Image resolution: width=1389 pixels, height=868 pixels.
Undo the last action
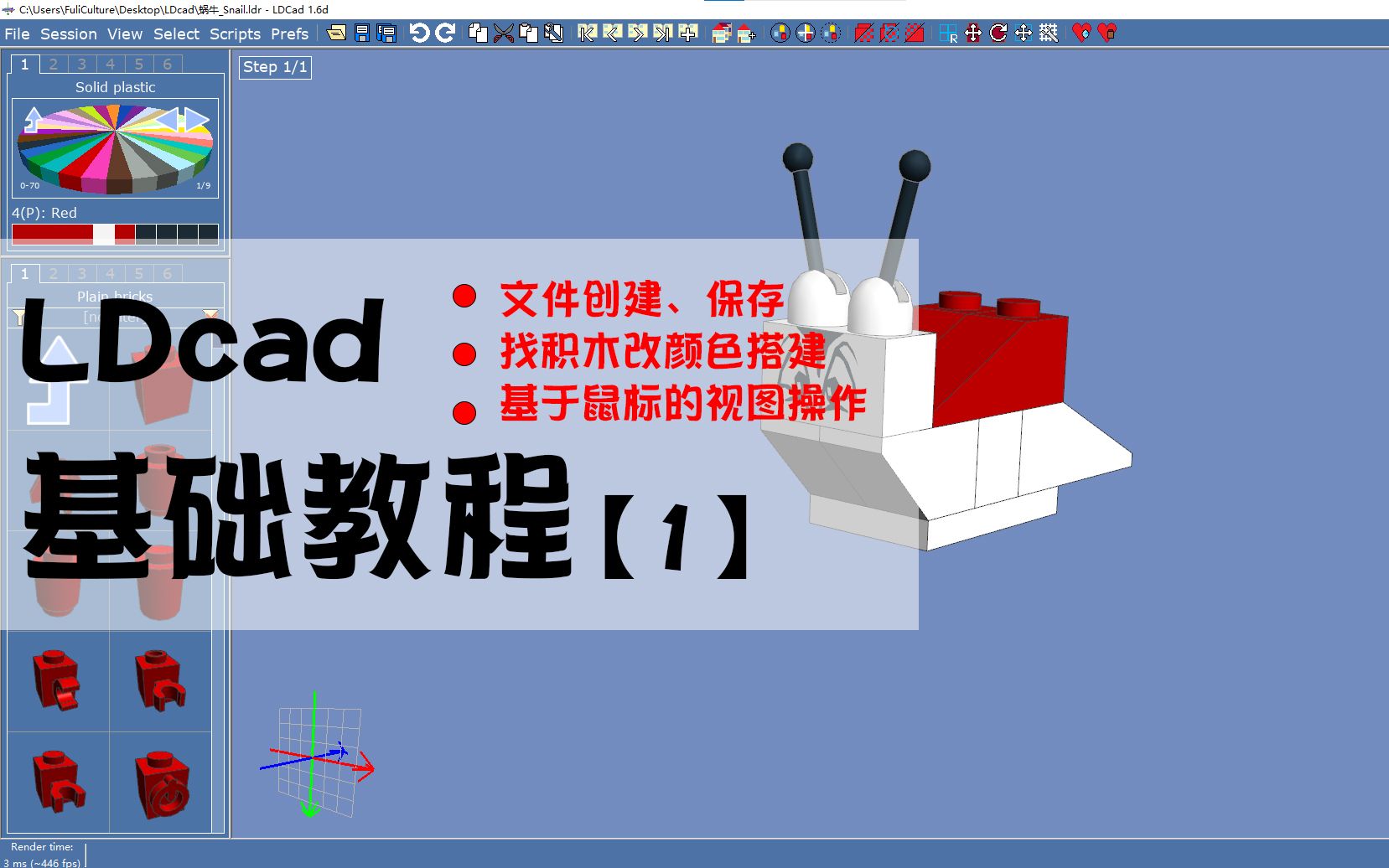419,33
